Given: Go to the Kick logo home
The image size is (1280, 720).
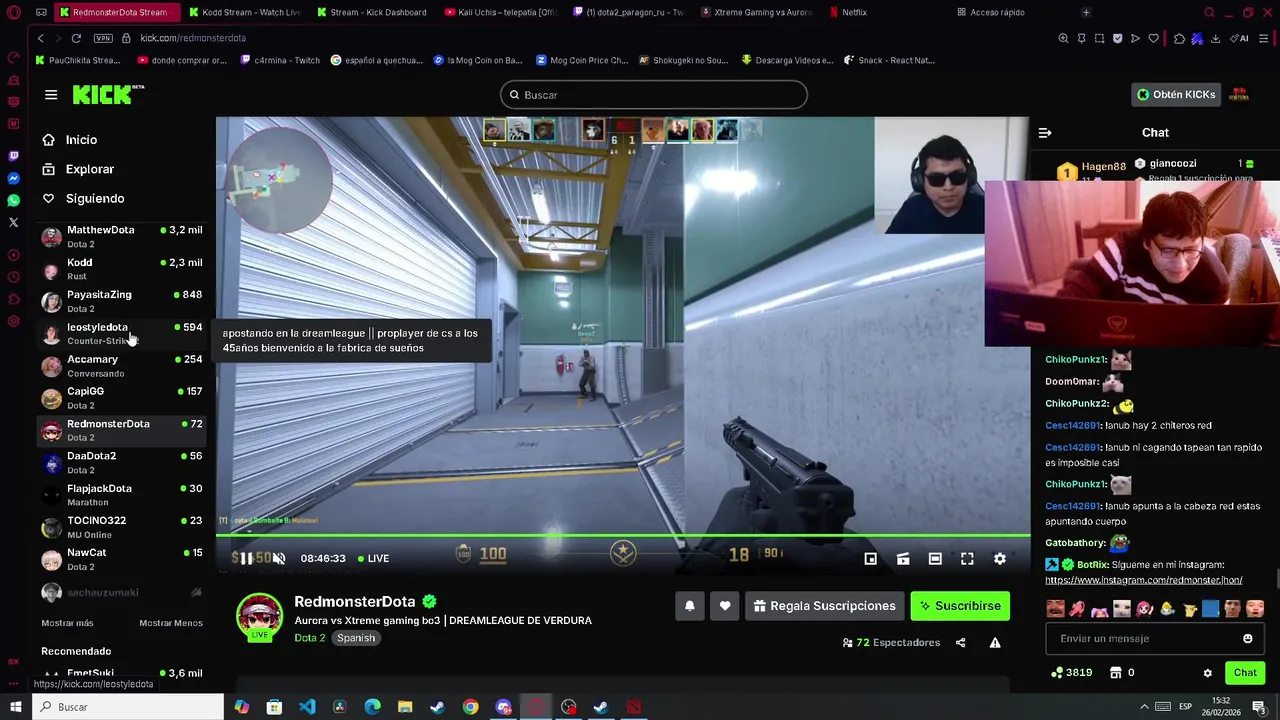Looking at the screenshot, I should point(108,95).
